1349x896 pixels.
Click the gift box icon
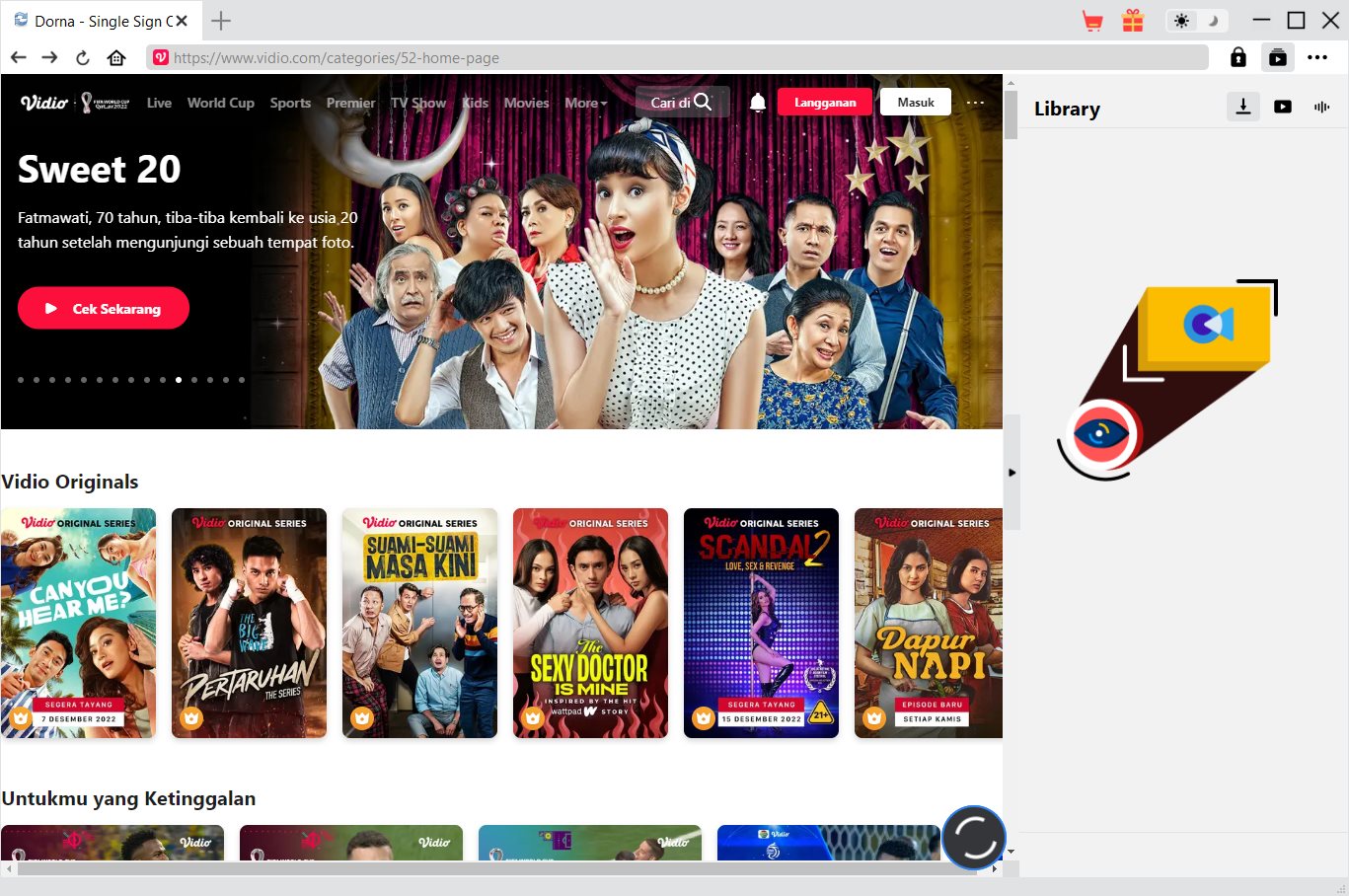(x=1133, y=21)
